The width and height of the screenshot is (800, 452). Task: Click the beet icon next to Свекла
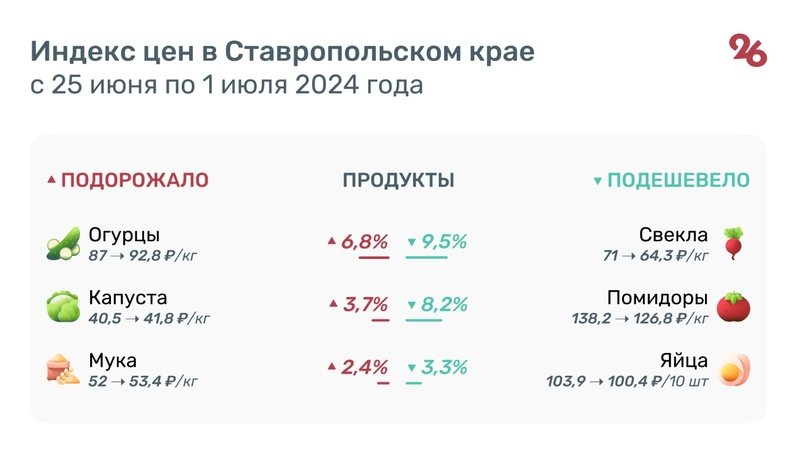[x=734, y=244]
